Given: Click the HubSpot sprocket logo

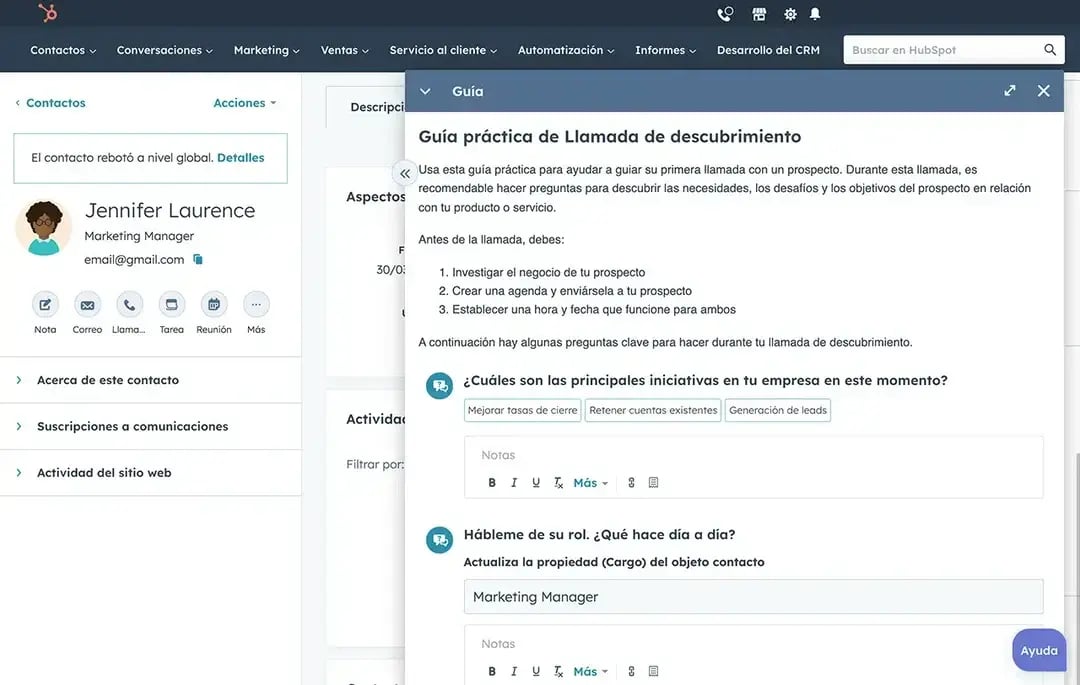Looking at the screenshot, I should [x=48, y=12].
